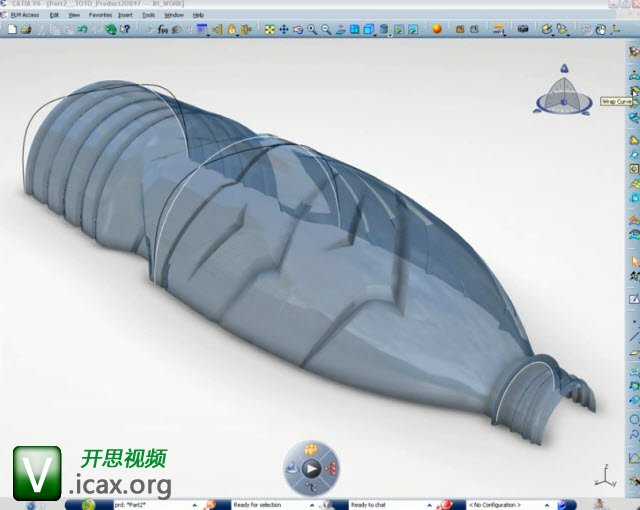Click the orange sphere material icon
Image resolution: width=640 pixels, height=510 pixels.
(x=437, y=29)
